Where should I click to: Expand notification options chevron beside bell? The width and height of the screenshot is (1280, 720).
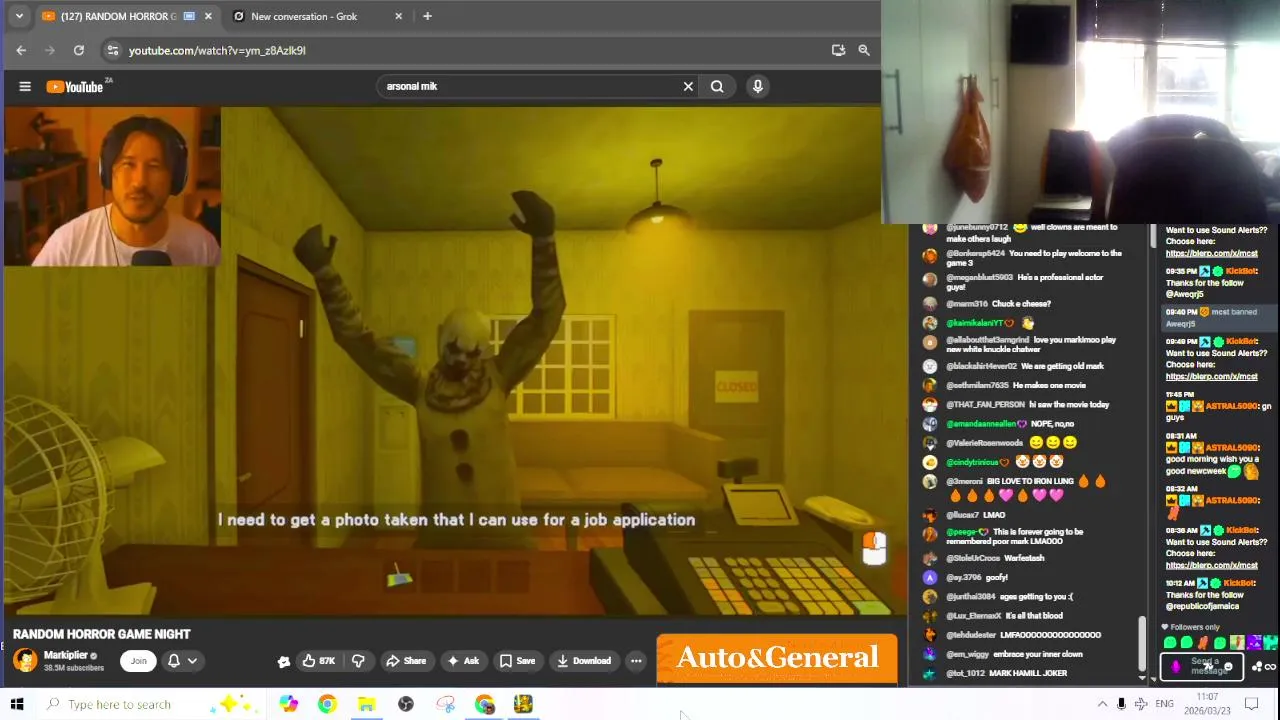point(192,661)
